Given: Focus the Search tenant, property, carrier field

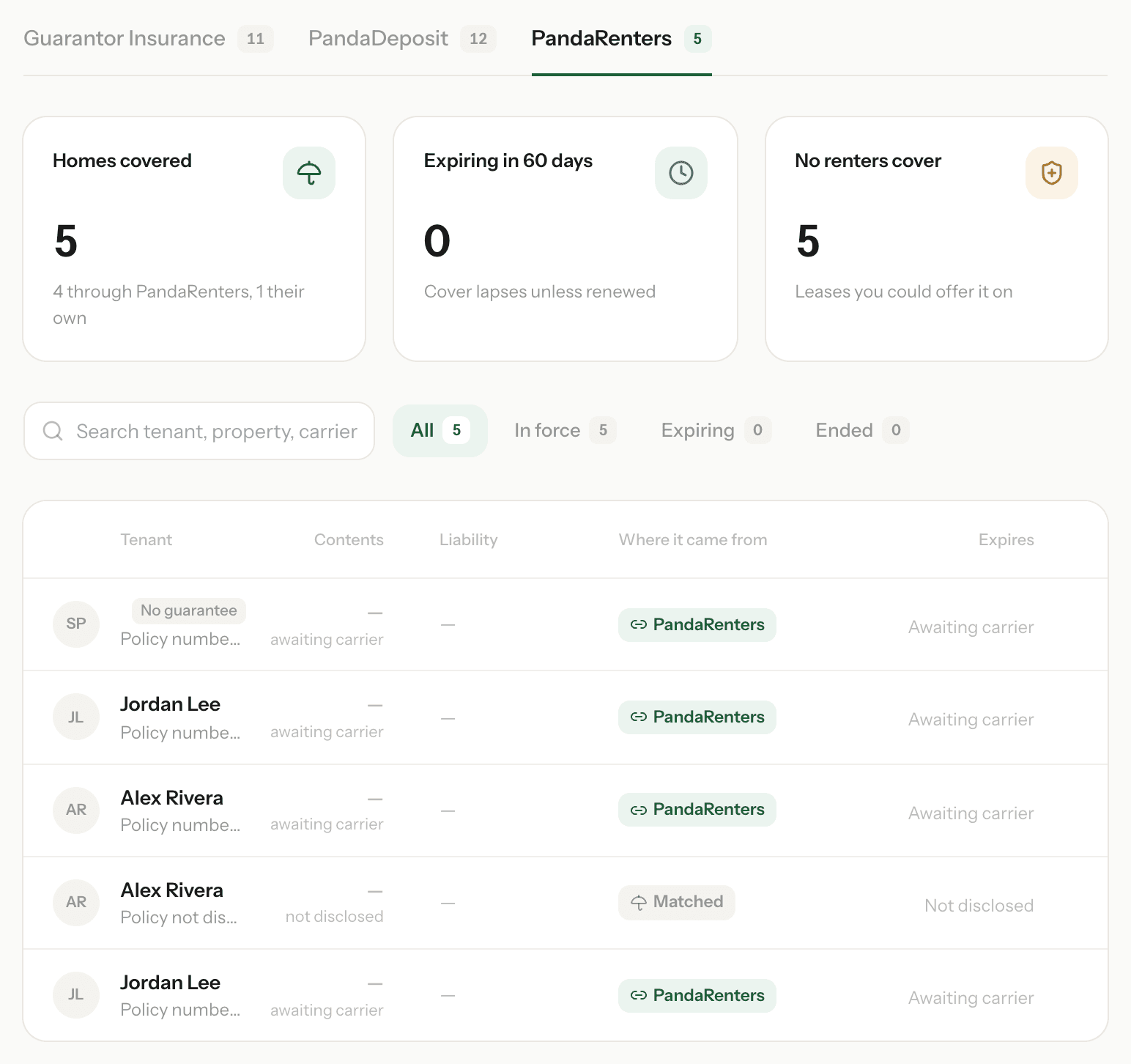Looking at the screenshot, I should (199, 431).
